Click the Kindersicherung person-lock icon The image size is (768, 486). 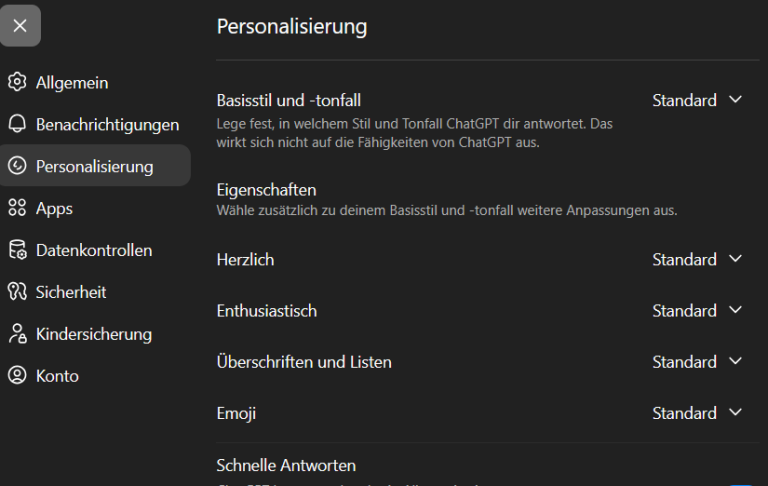17,334
